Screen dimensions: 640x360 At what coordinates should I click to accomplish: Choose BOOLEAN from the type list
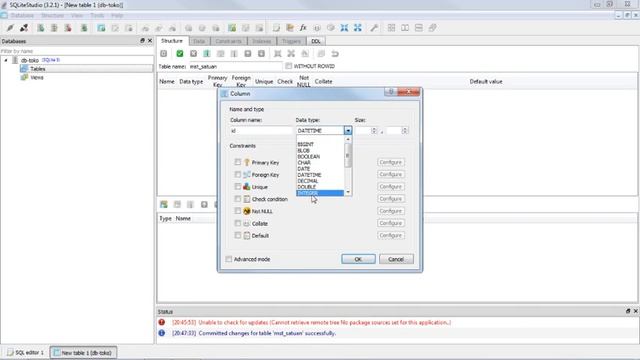point(320,156)
